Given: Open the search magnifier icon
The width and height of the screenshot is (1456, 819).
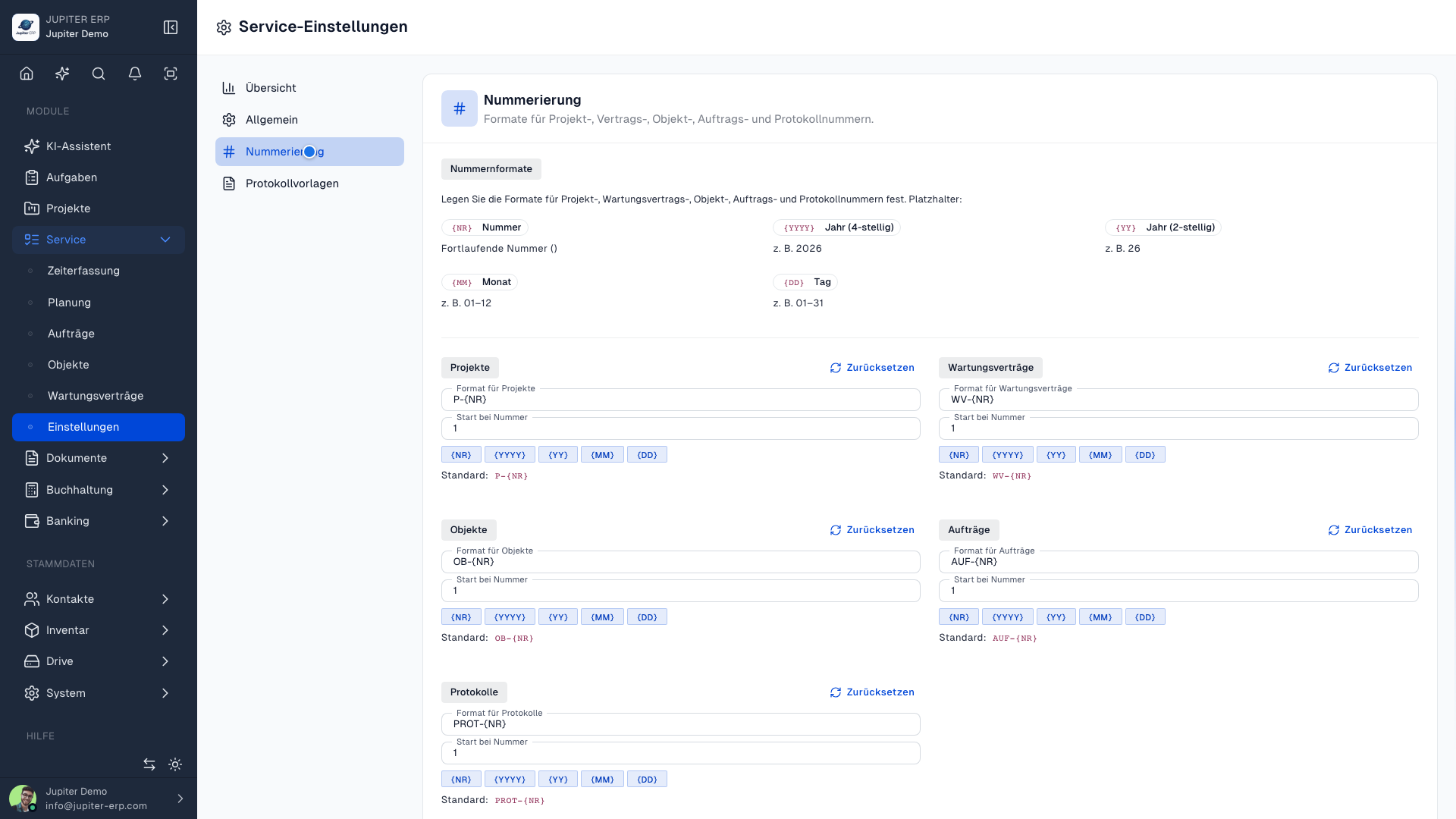Looking at the screenshot, I should 99,74.
